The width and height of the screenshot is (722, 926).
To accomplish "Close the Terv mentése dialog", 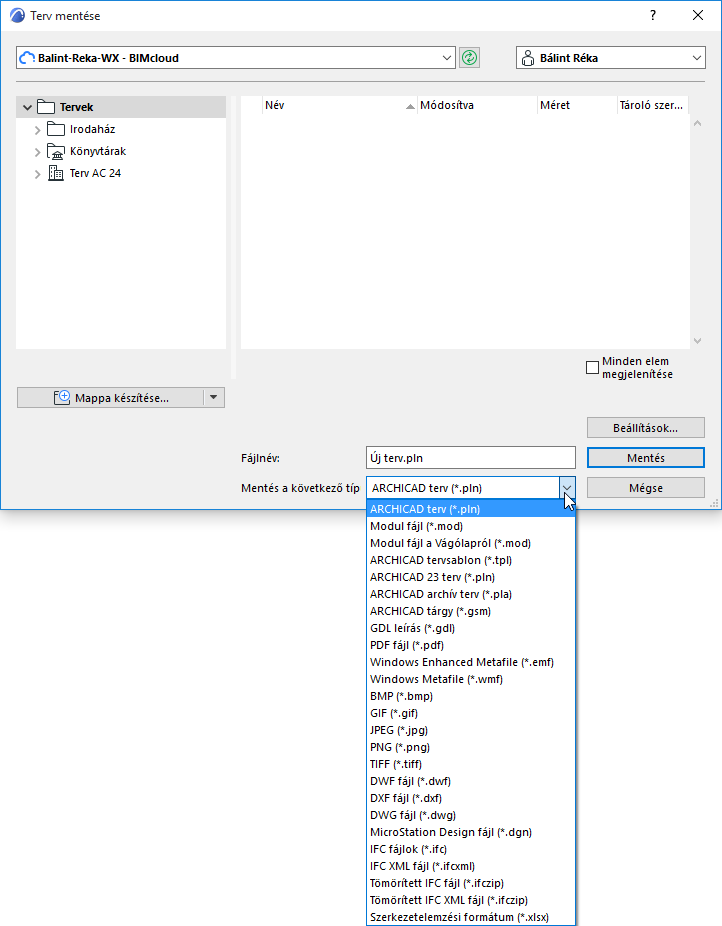I will pos(698,15).
